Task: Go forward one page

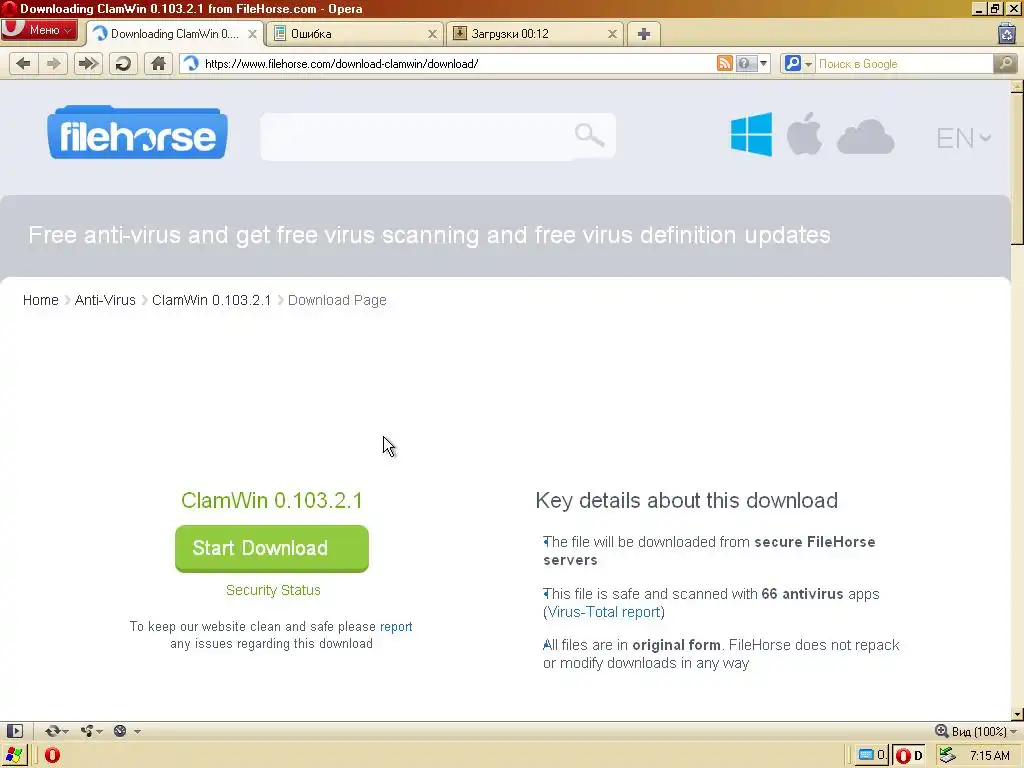Action: click(54, 63)
